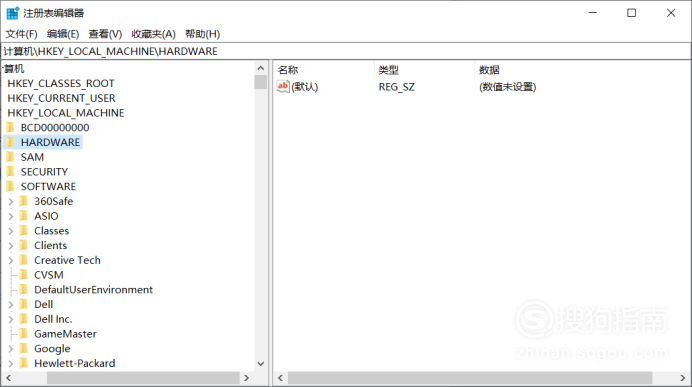
Task: Select the DefaultUserEnvironment key label
Action: pyautogui.click(x=94, y=289)
